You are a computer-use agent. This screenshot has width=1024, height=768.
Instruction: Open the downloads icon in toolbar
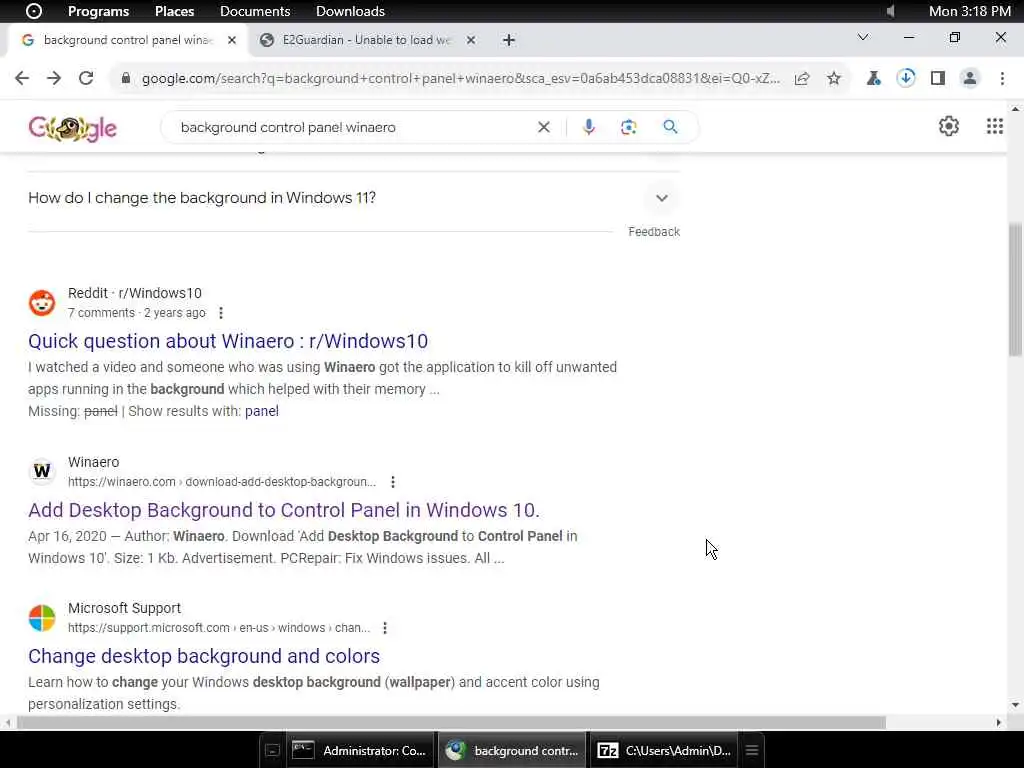point(905,78)
